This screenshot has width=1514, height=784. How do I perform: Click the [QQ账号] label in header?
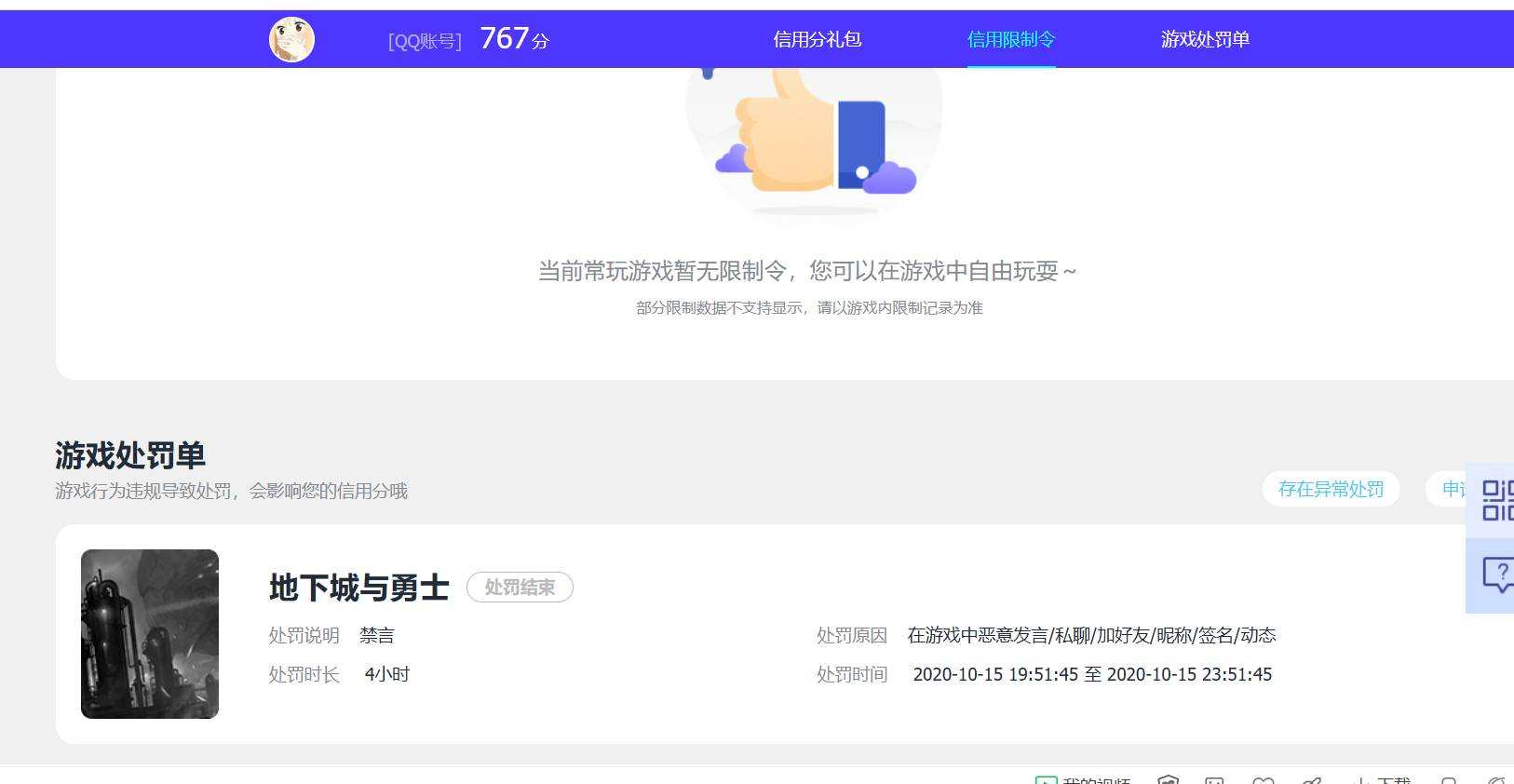coord(425,41)
